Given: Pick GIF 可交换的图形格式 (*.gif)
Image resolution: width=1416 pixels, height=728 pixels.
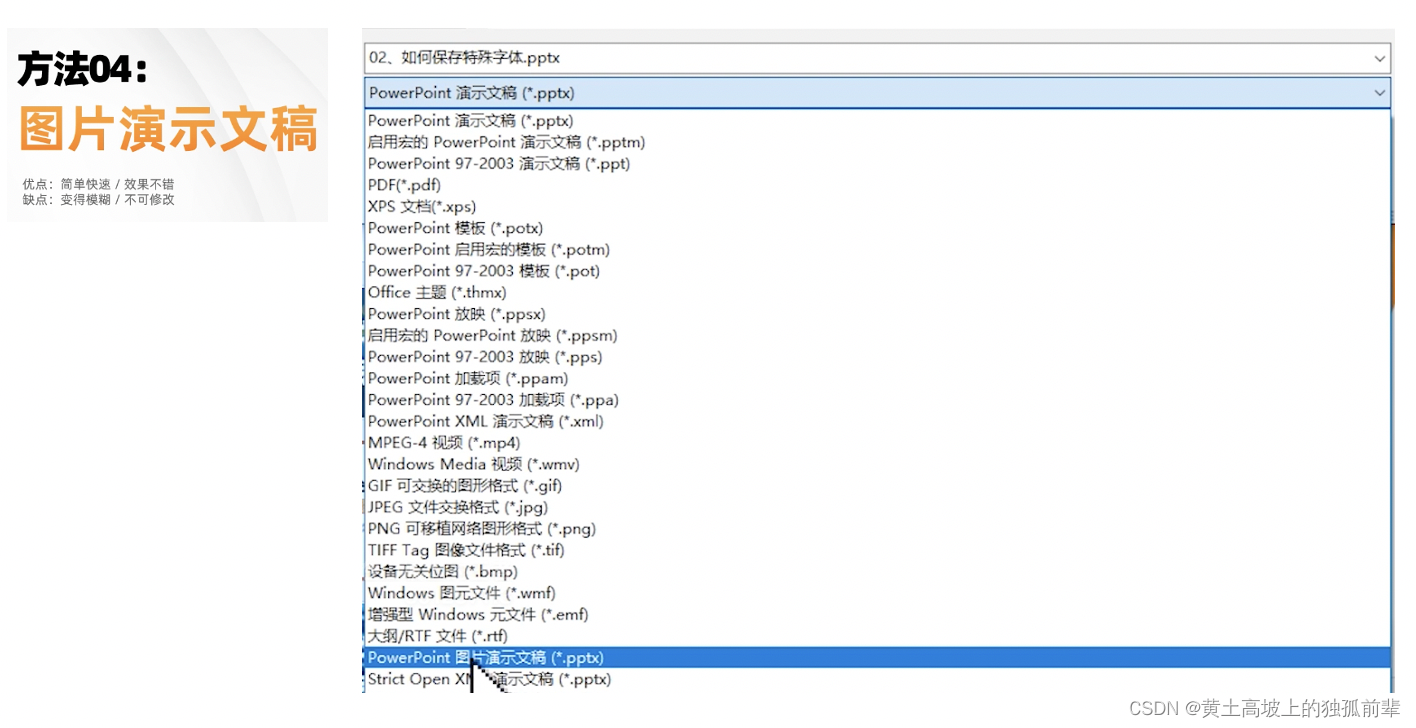Looking at the screenshot, I should [877, 486].
